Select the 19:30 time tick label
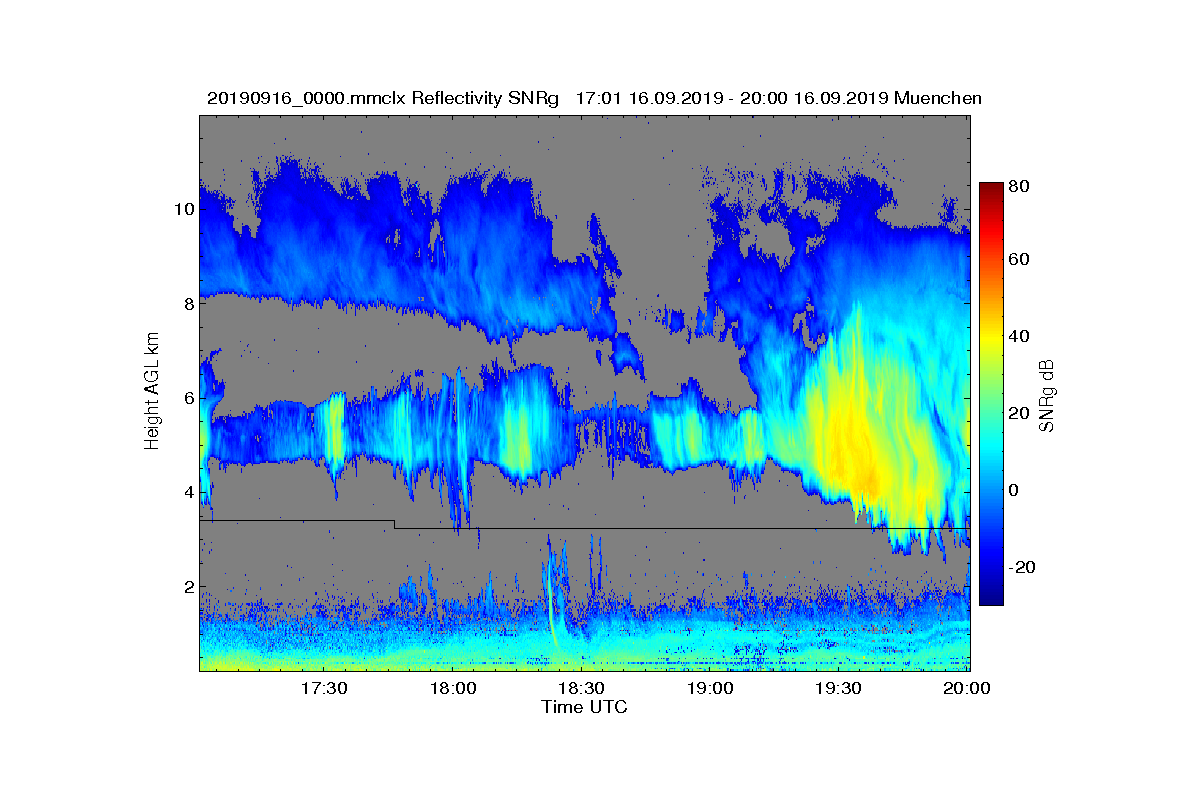The image size is (1200, 800). (839, 688)
